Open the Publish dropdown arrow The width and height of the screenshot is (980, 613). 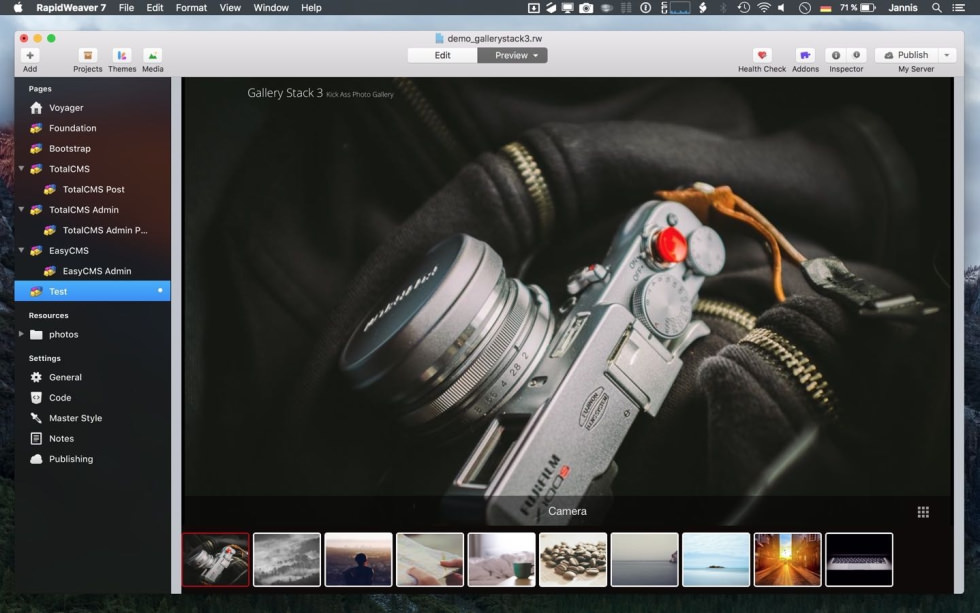tap(947, 55)
